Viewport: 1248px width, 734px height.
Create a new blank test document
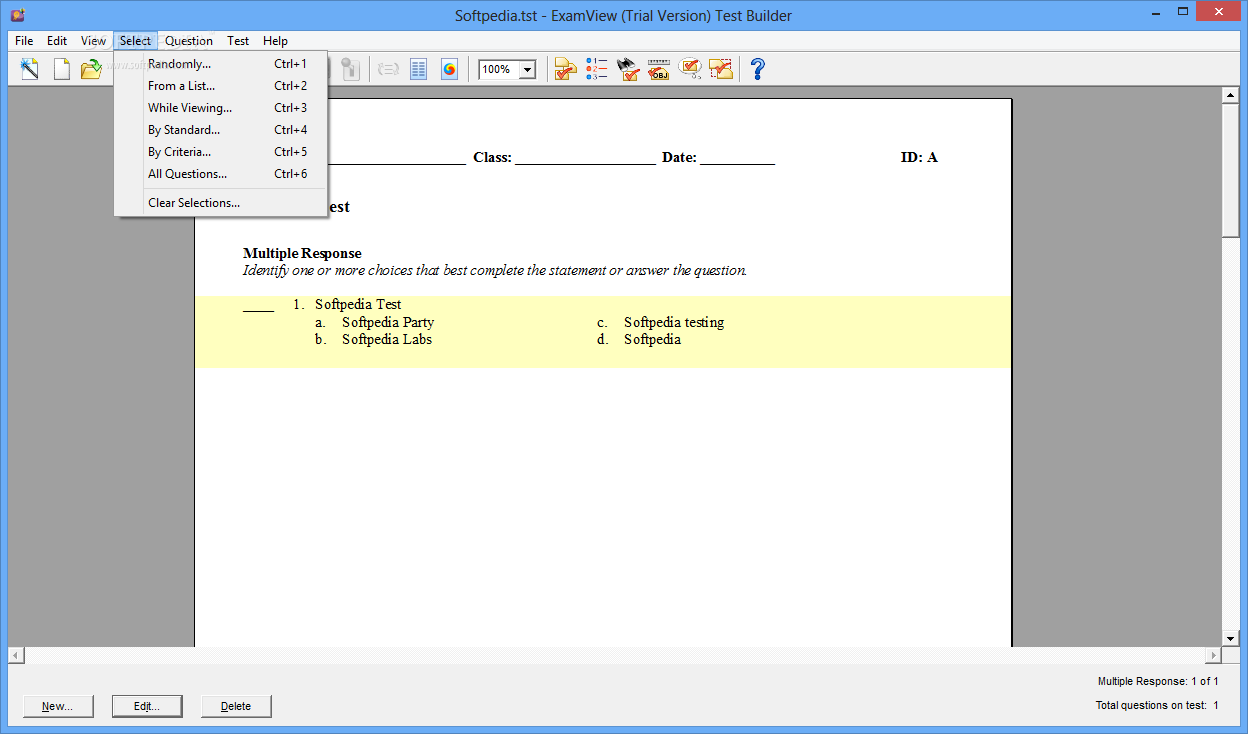pos(62,69)
